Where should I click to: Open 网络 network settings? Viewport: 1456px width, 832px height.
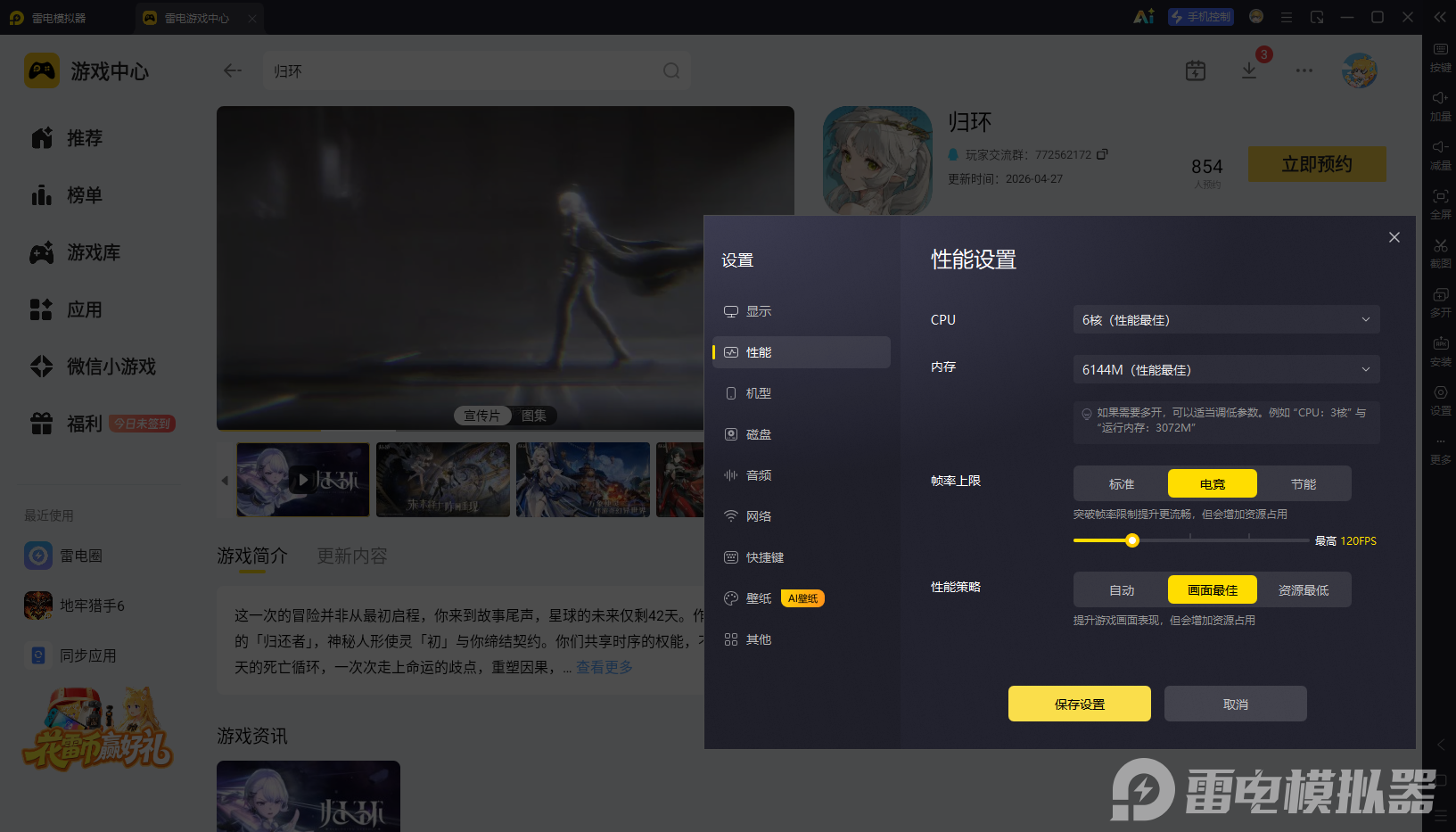click(x=801, y=516)
